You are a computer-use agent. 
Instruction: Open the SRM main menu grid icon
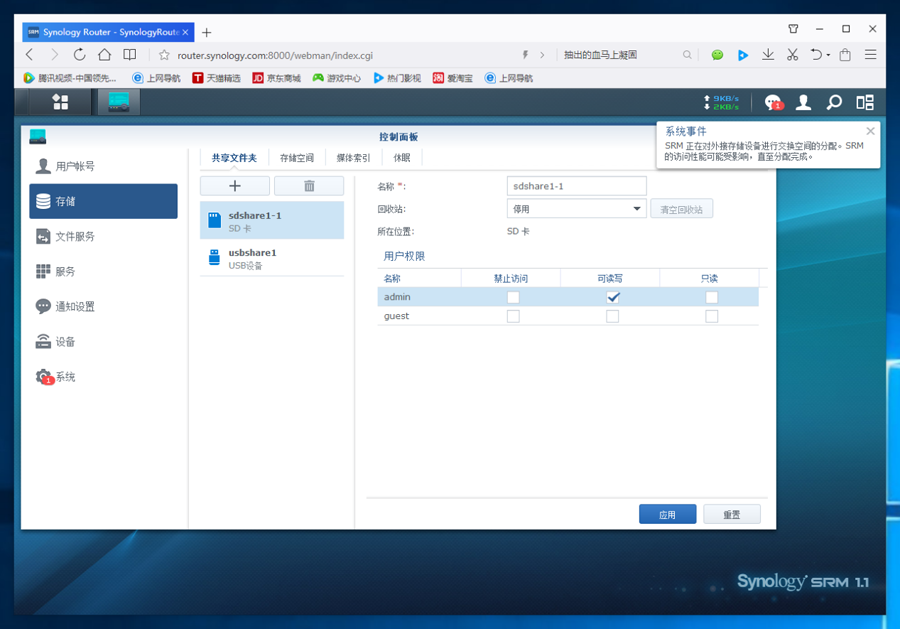(61, 102)
